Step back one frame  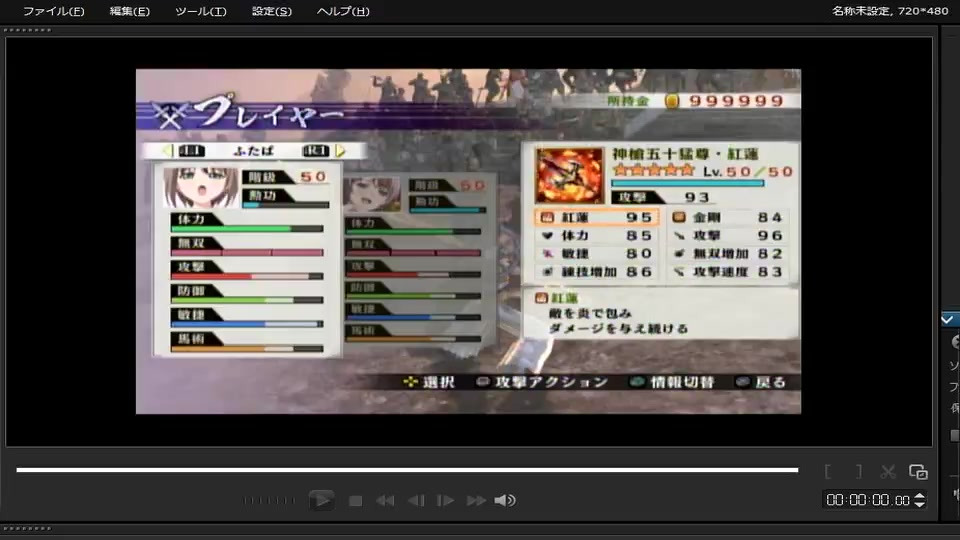tap(416, 501)
